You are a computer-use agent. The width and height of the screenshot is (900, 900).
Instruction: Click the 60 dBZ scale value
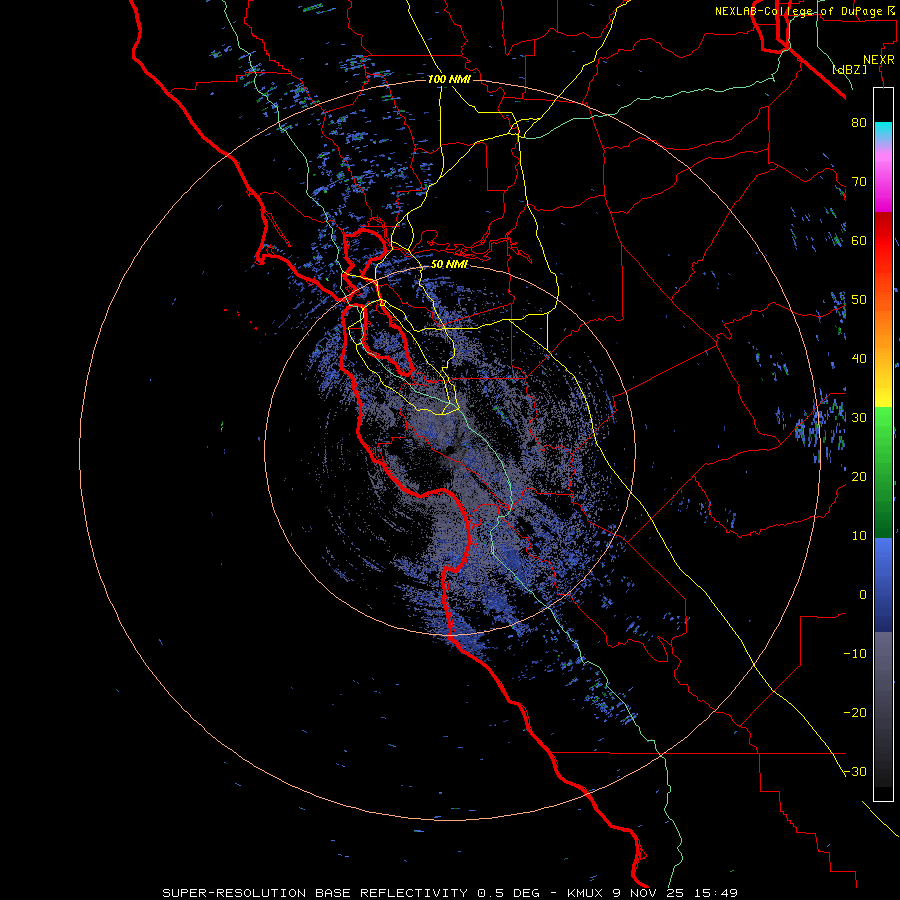pos(859,240)
